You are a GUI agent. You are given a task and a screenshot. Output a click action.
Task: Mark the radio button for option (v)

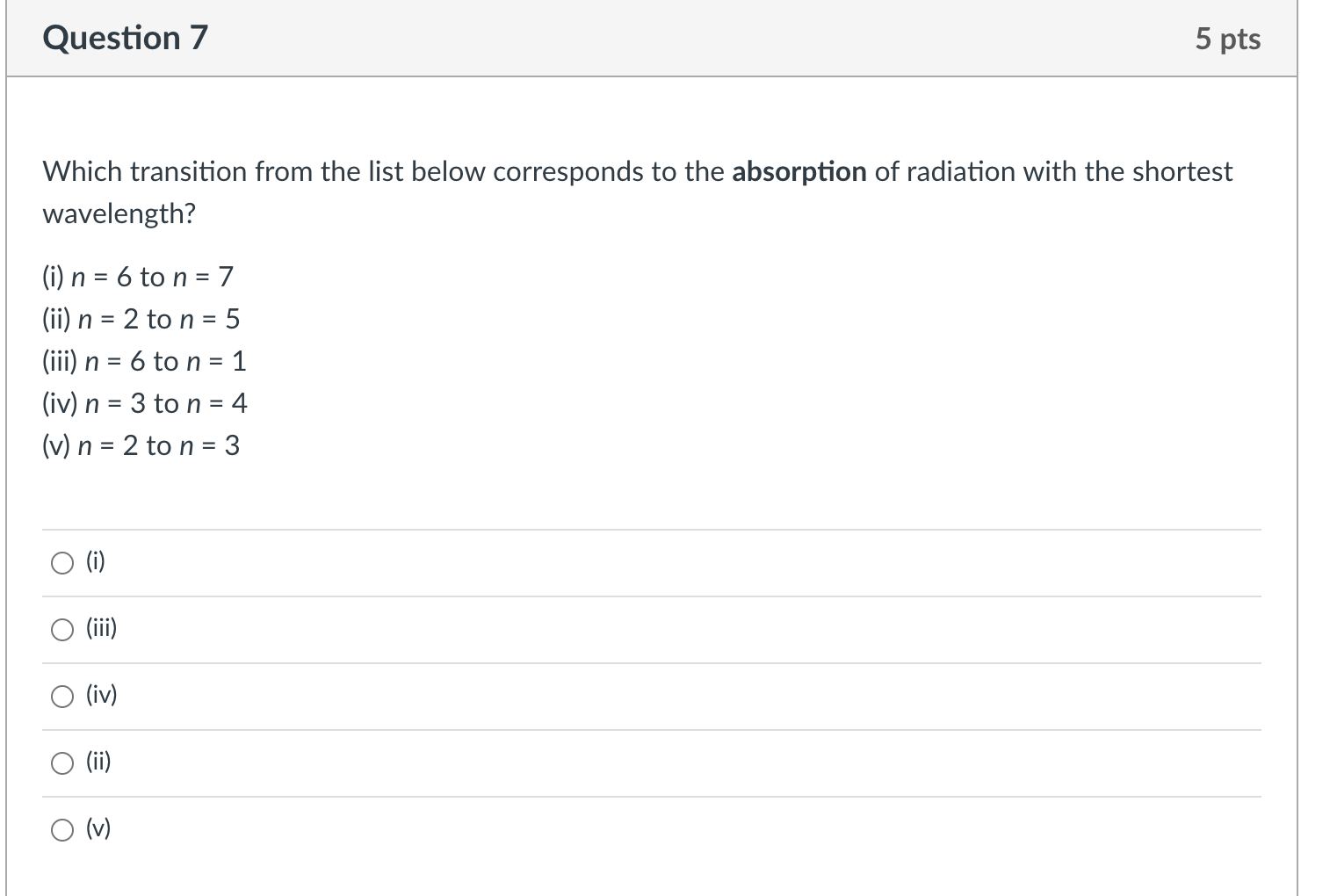tap(62, 830)
